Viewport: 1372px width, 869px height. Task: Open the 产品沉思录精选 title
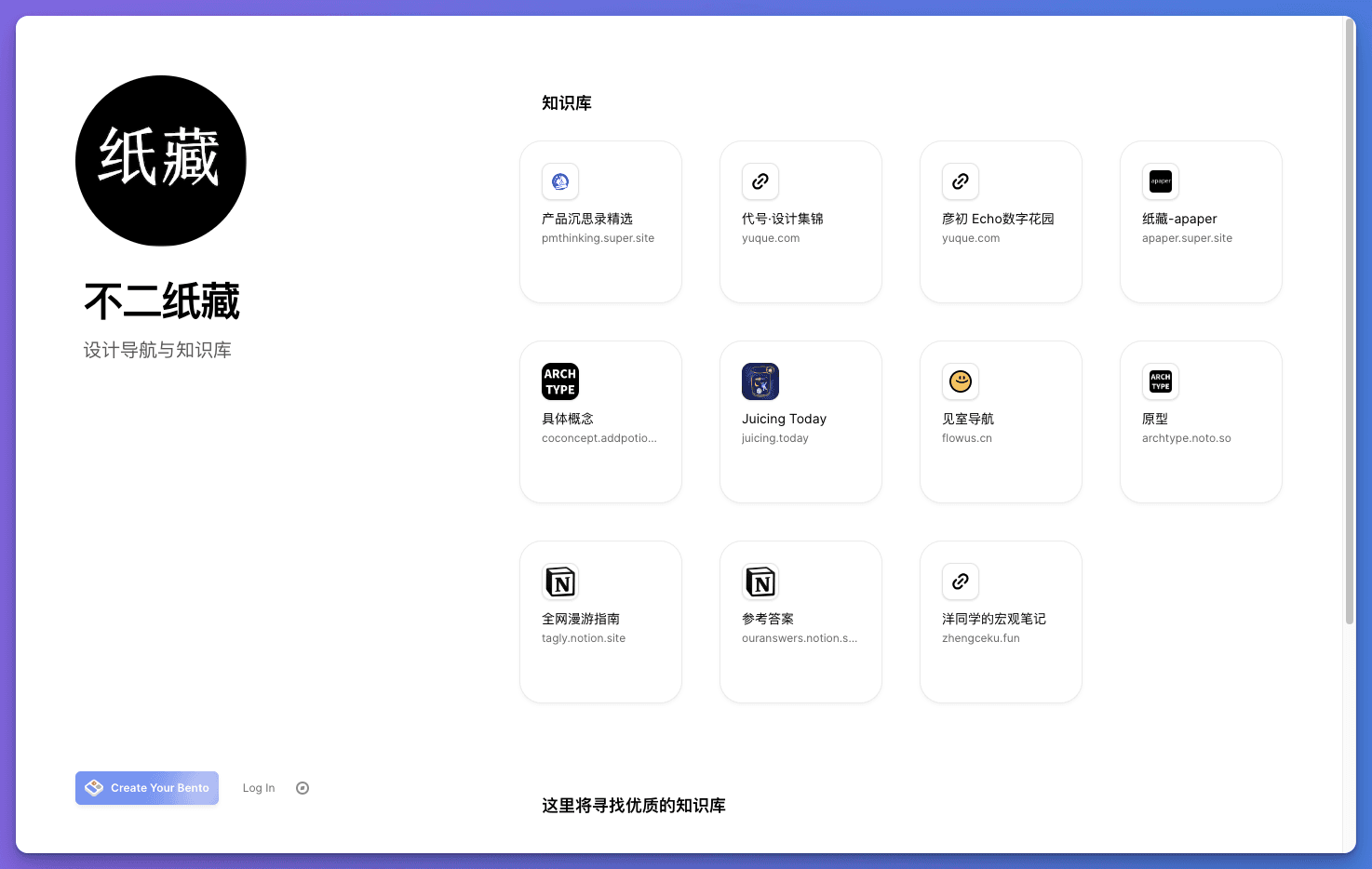[x=587, y=219]
